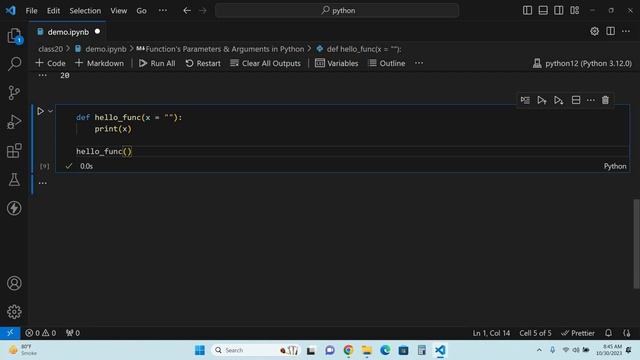Screen dimensions: 640x360
Task: Open Manage settings gear in activity bar
Action: coord(14,312)
